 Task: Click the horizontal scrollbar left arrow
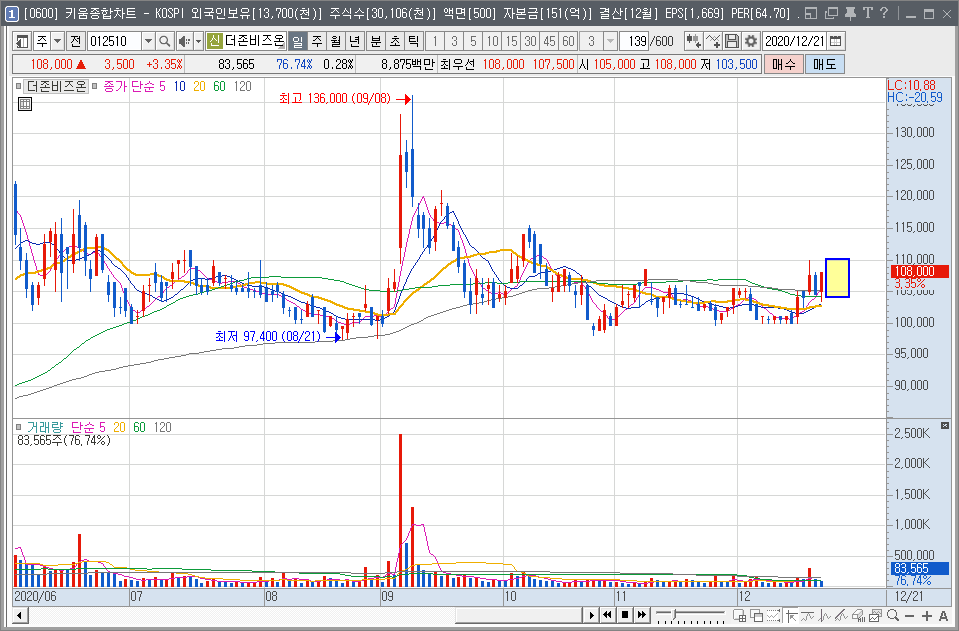point(20,615)
